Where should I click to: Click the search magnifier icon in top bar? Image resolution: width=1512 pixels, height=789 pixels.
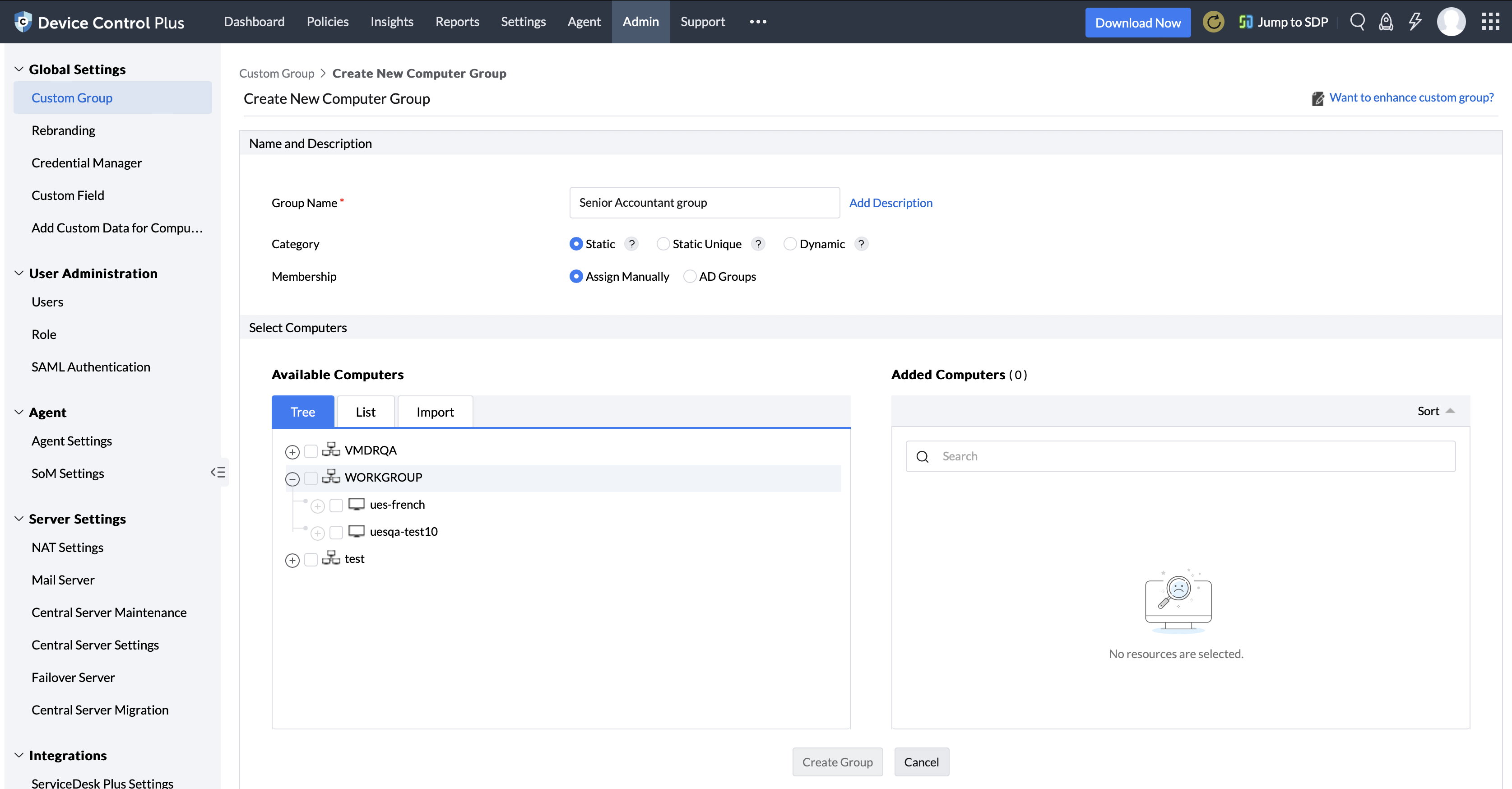(1357, 22)
